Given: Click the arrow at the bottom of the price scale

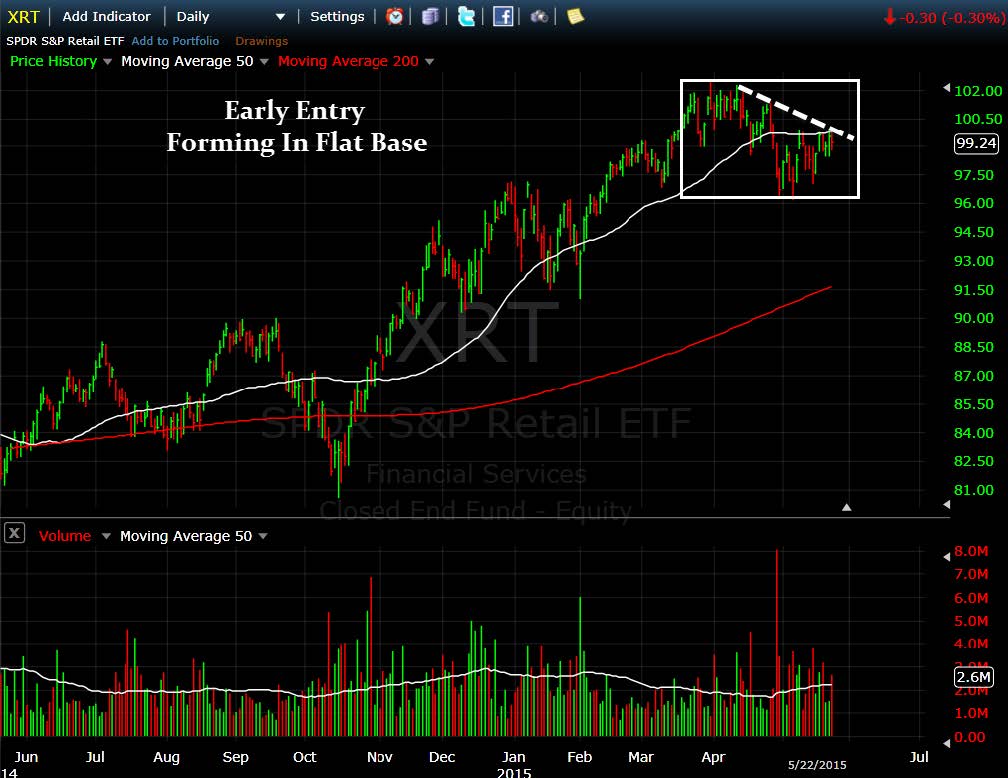Looking at the screenshot, I should tap(946, 504).
